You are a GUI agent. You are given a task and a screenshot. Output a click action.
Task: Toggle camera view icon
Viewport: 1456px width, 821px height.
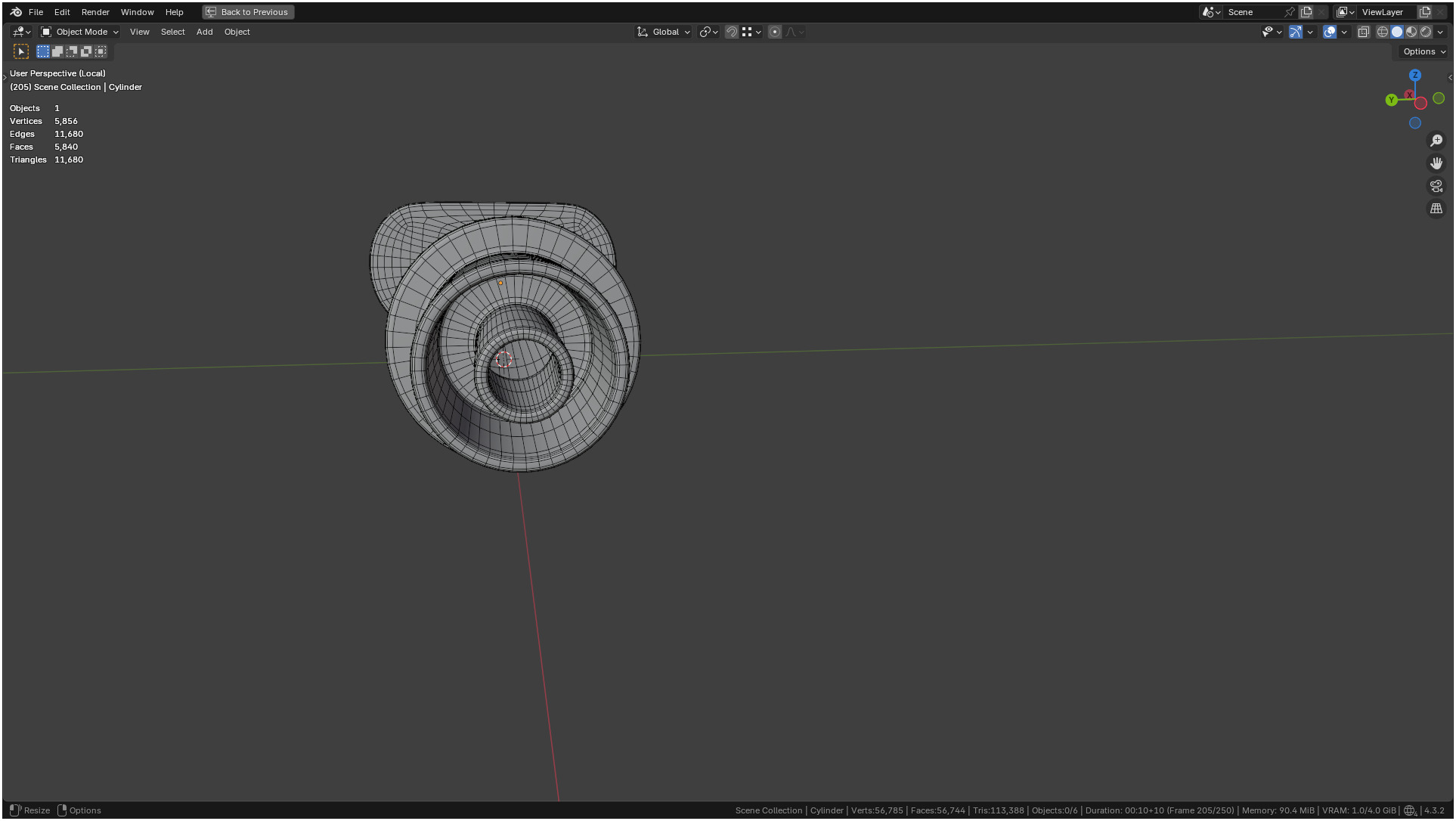1436,186
